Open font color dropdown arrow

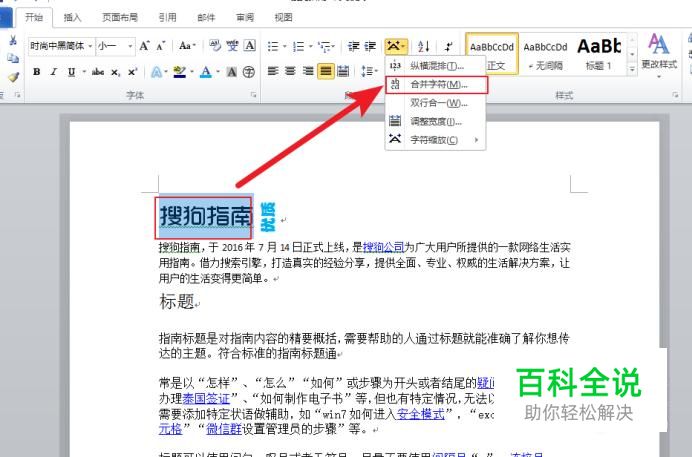pyautogui.click(x=218, y=72)
